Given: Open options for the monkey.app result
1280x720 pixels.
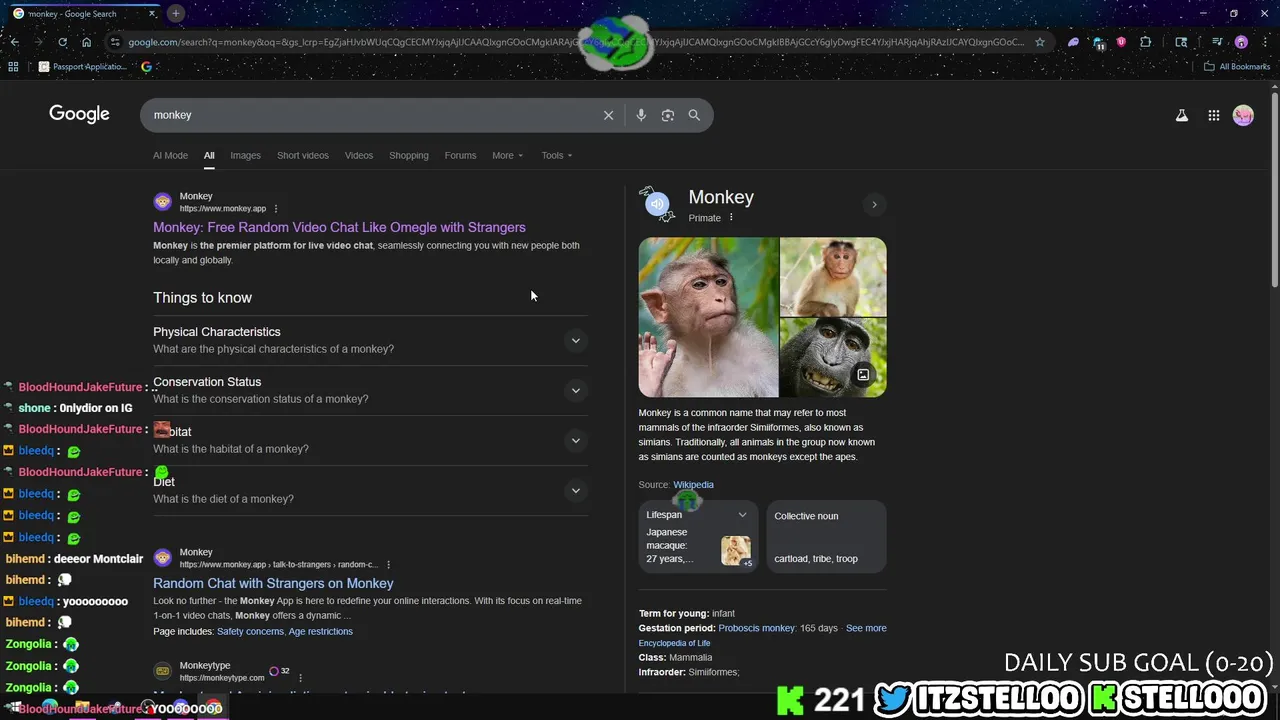Looking at the screenshot, I should coord(276,209).
